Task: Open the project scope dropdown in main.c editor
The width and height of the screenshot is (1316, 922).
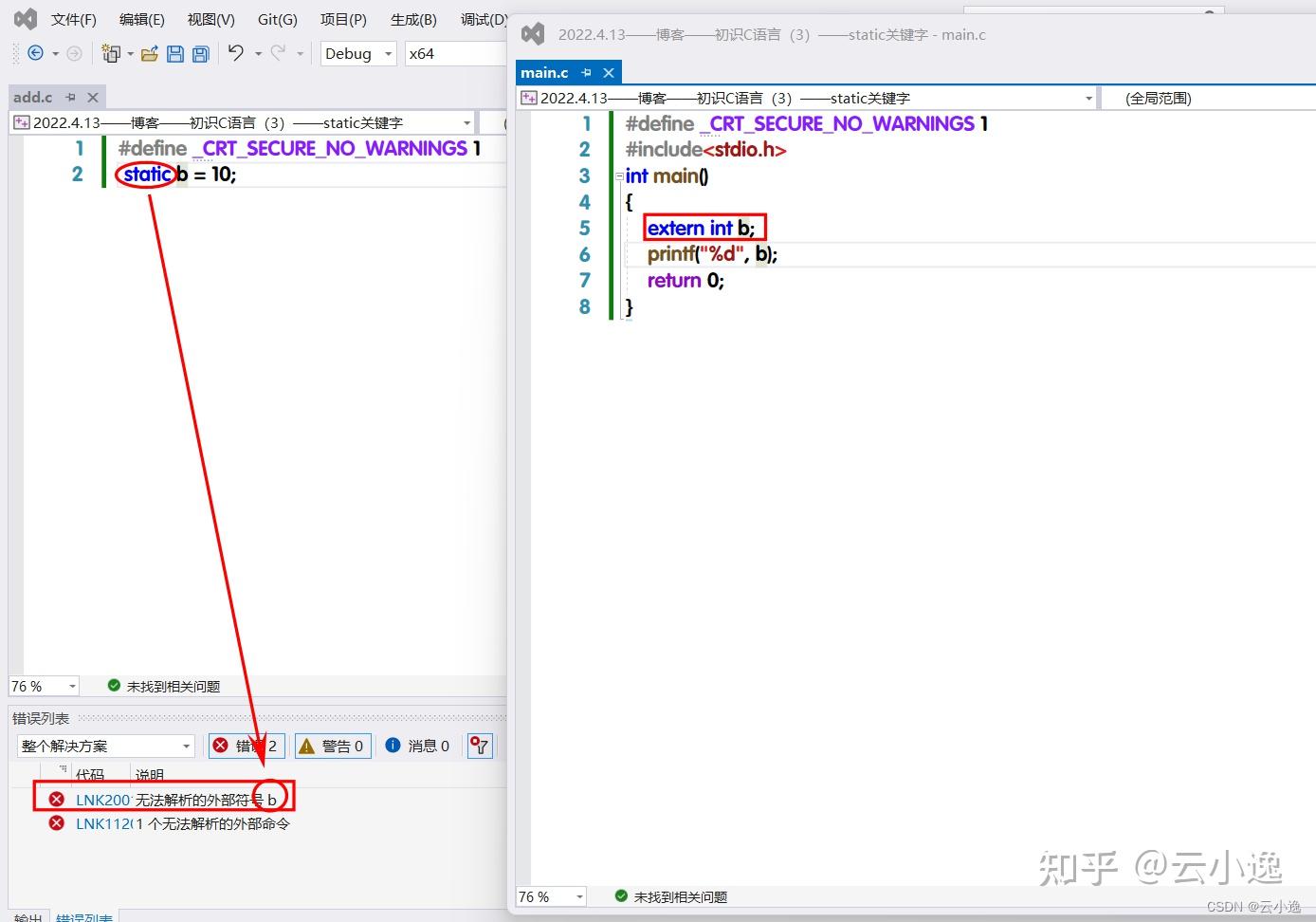Action: pyautogui.click(x=808, y=99)
